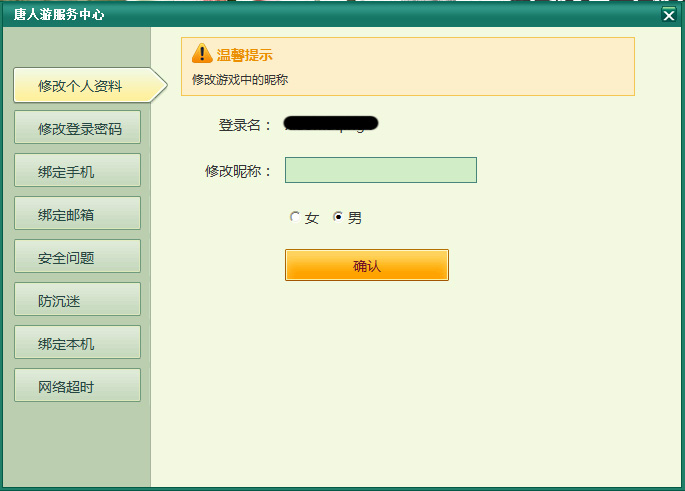
Task: Open the 修改登录密码 section
Action: 78,128
